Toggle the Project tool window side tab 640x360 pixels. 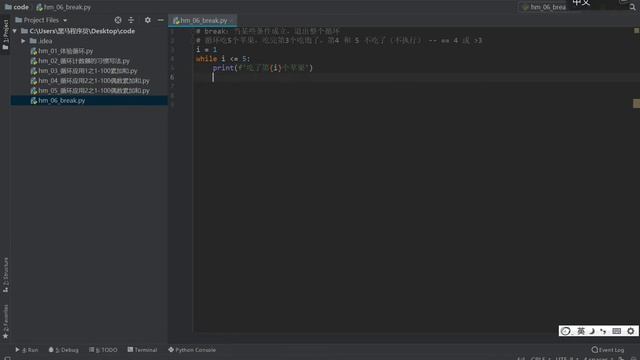[5, 35]
